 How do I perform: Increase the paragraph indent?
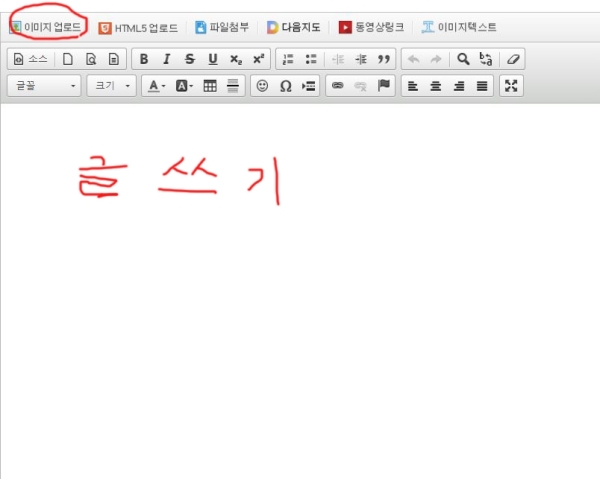pyautogui.click(x=361, y=59)
